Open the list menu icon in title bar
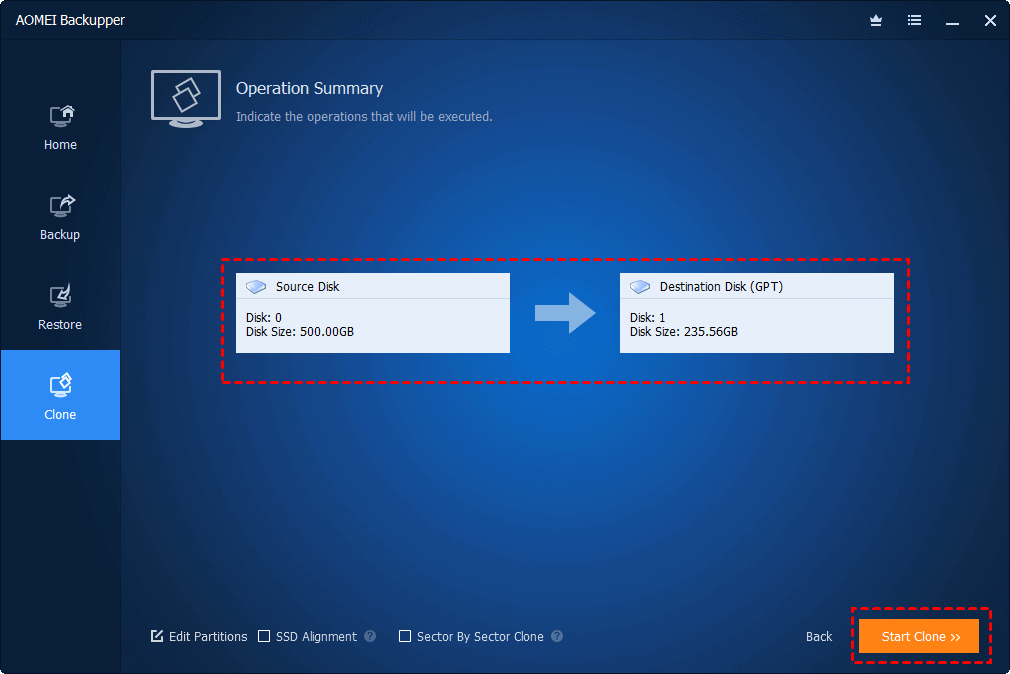1010x674 pixels. (x=914, y=21)
